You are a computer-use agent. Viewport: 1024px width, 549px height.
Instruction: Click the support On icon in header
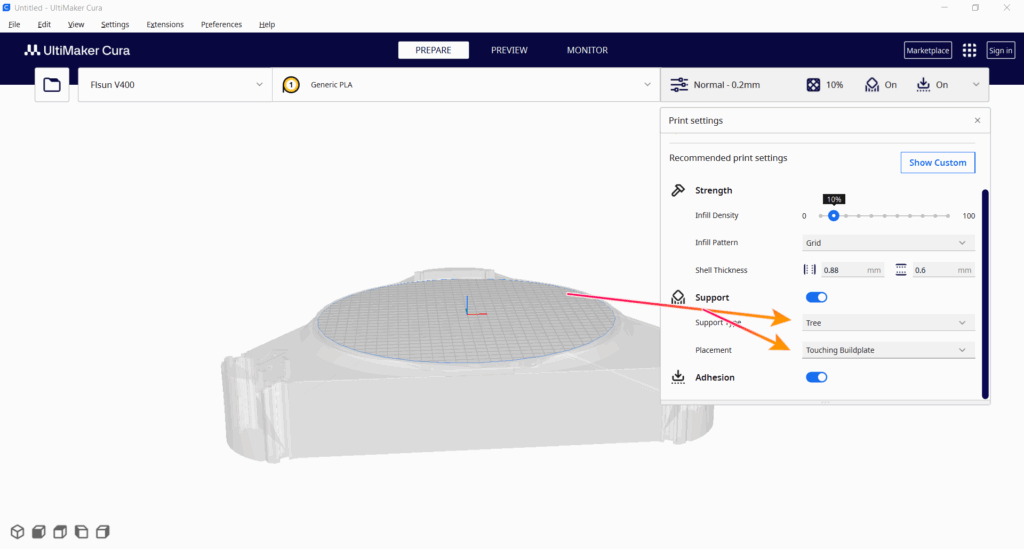[x=872, y=85]
